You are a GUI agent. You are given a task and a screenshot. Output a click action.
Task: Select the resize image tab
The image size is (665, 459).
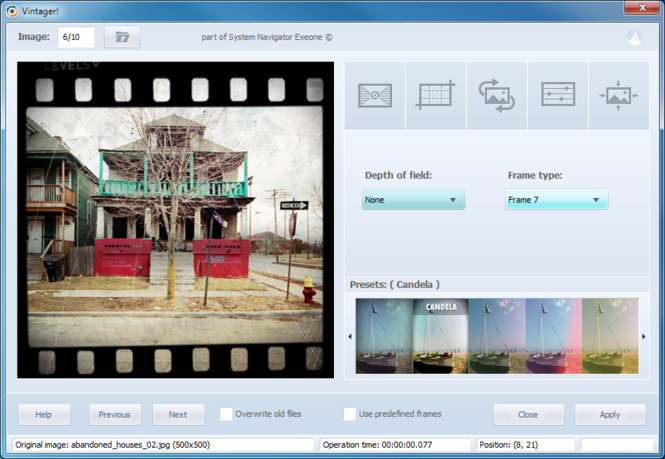pyautogui.click(x=618, y=95)
